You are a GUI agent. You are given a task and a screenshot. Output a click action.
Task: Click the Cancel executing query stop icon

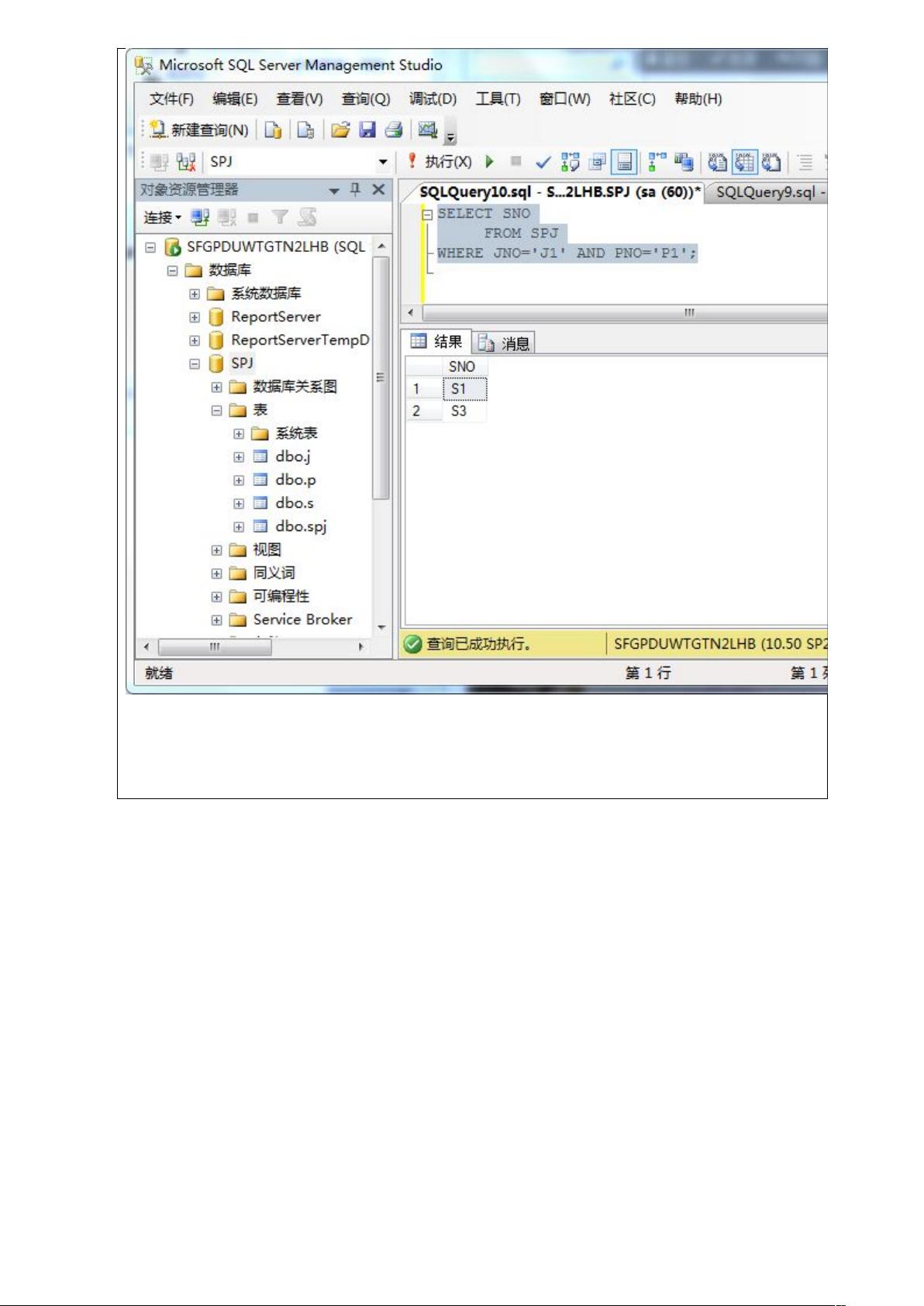click(516, 161)
